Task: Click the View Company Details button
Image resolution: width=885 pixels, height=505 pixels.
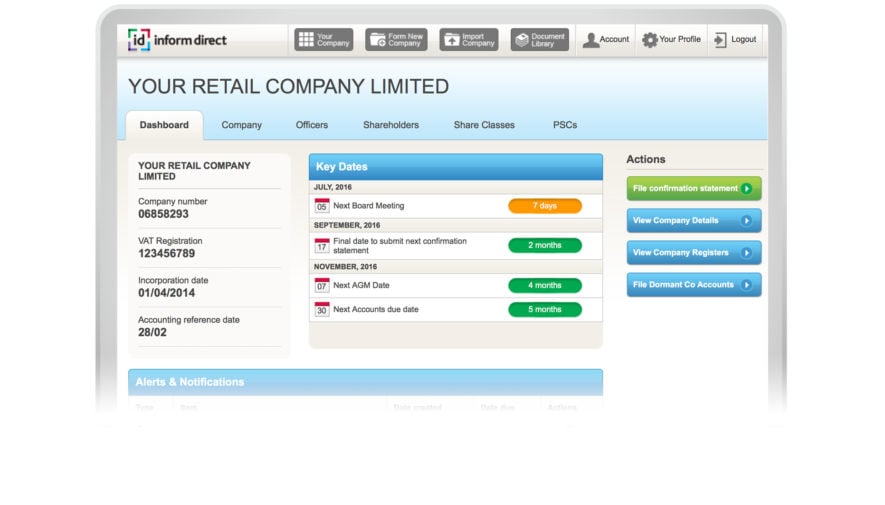Action: [x=693, y=221]
